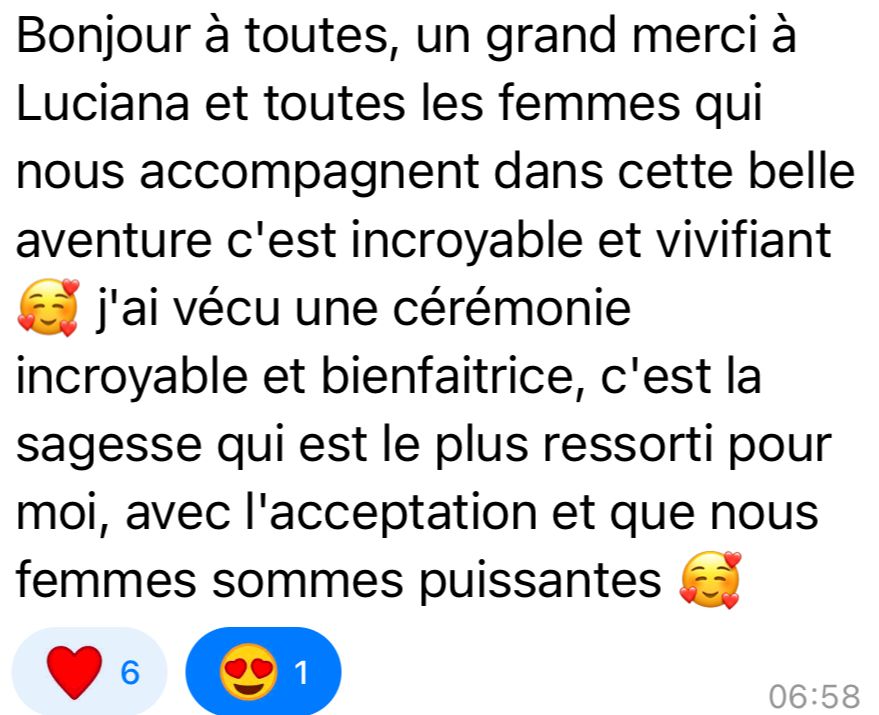Click the word "accompagnent" in the message
Viewport: 879px width, 715px height.
309,173
